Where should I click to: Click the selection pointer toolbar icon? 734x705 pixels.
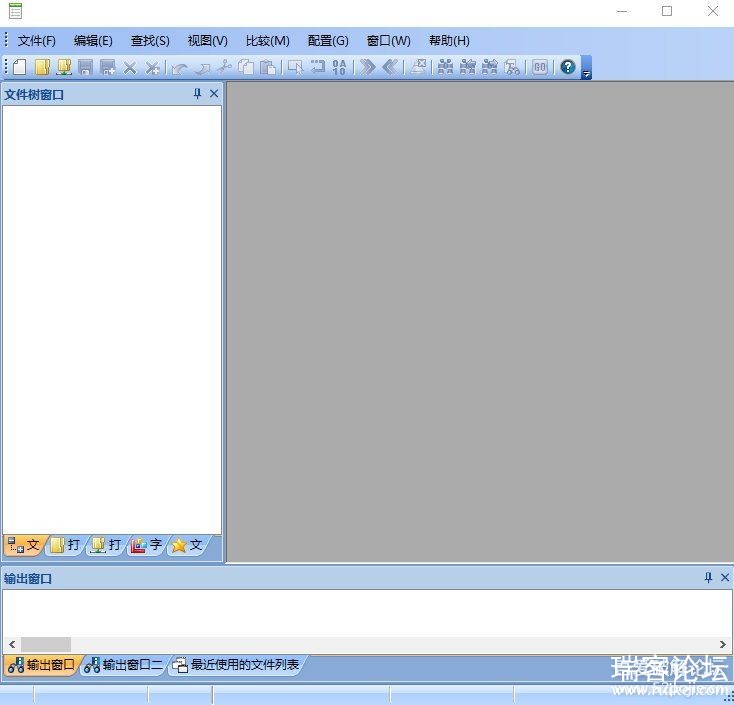(x=295, y=67)
